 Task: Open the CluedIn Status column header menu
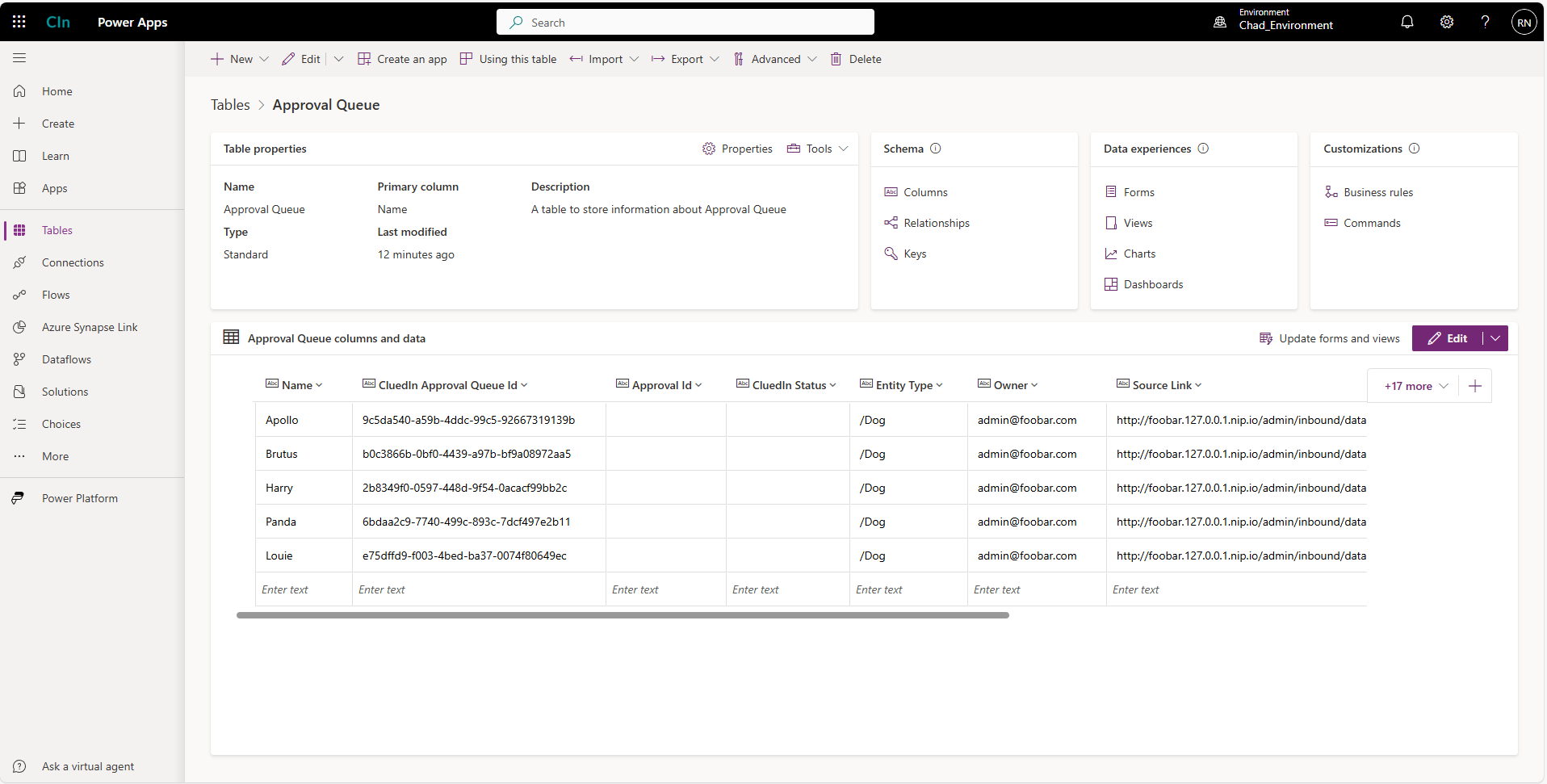(x=832, y=386)
